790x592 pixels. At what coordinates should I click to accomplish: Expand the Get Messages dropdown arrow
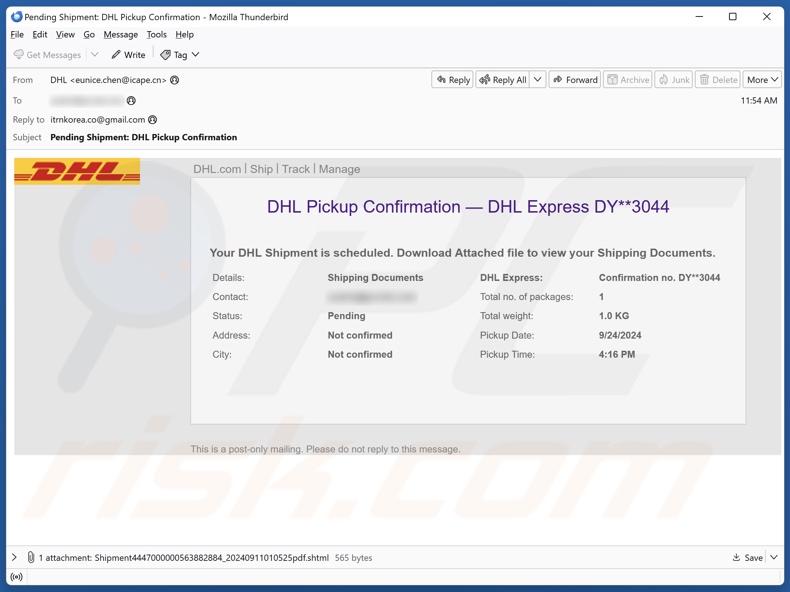point(95,54)
